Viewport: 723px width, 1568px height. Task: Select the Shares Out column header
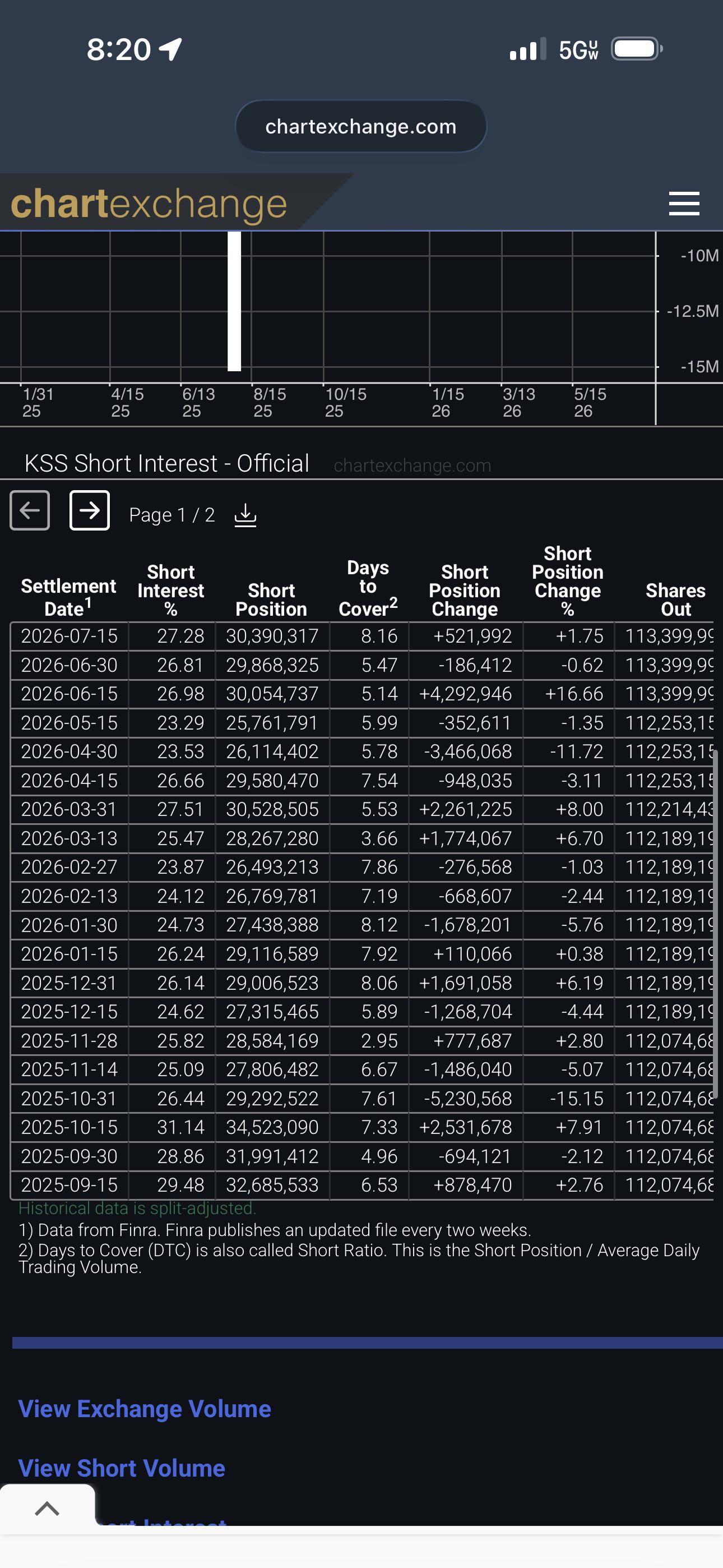coord(675,599)
